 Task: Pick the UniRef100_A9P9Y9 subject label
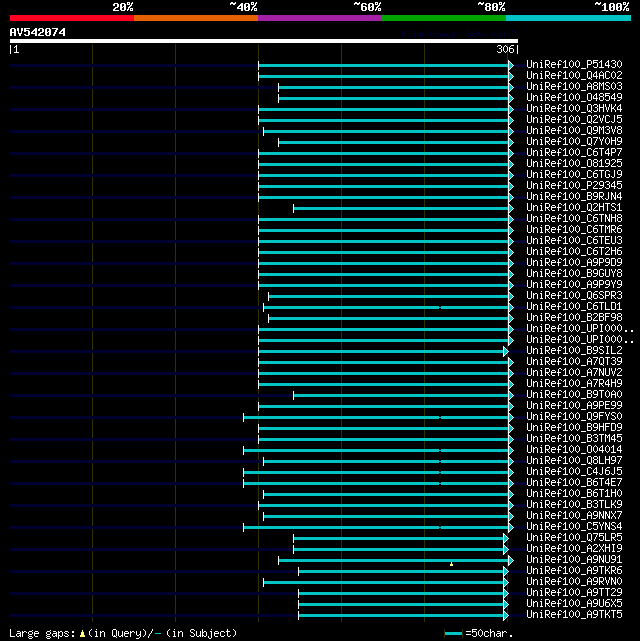[574, 285]
